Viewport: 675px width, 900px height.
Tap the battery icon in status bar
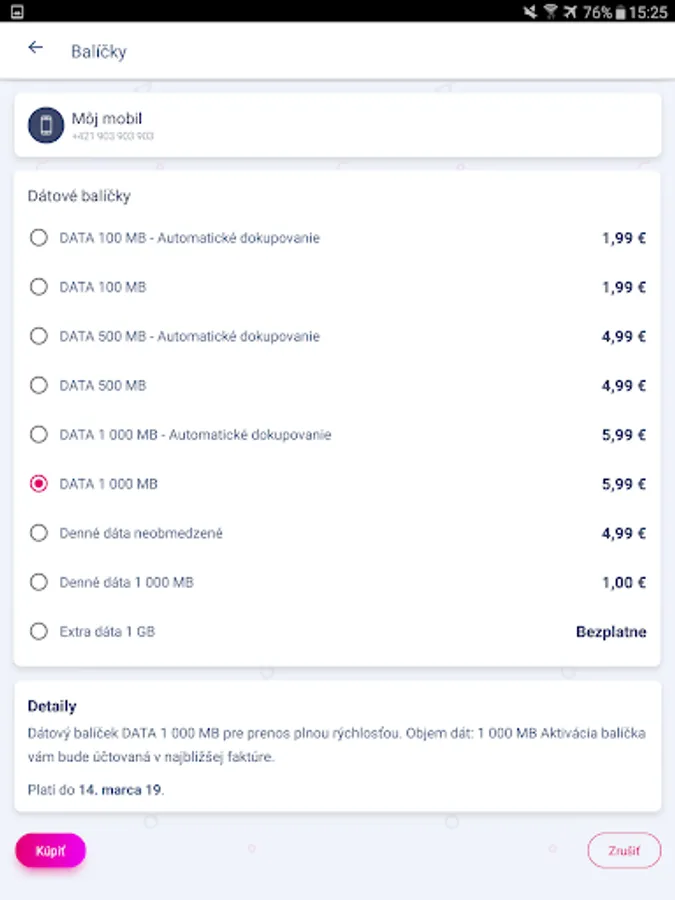[623, 12]
